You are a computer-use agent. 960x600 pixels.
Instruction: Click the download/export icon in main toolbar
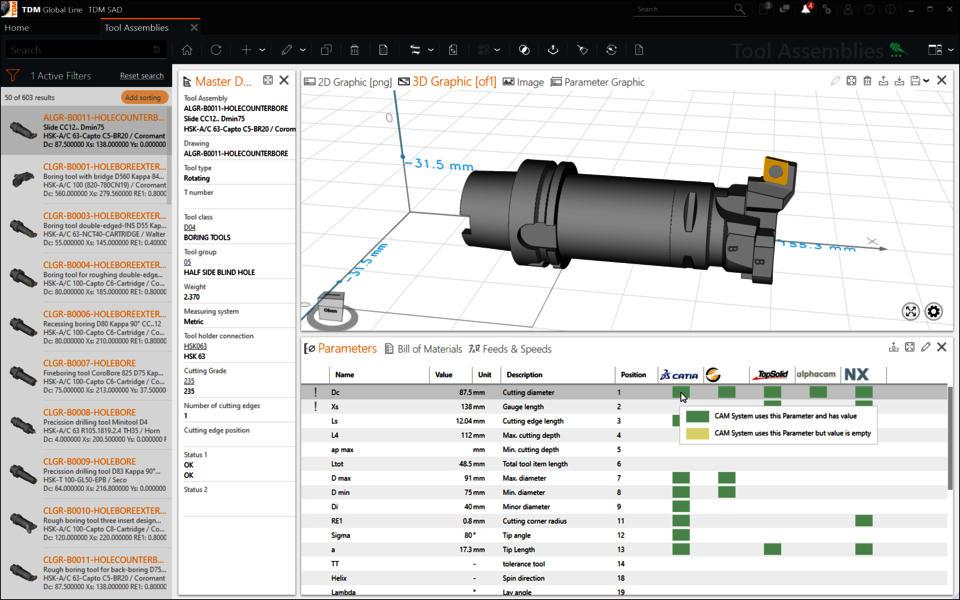point(553,50)
